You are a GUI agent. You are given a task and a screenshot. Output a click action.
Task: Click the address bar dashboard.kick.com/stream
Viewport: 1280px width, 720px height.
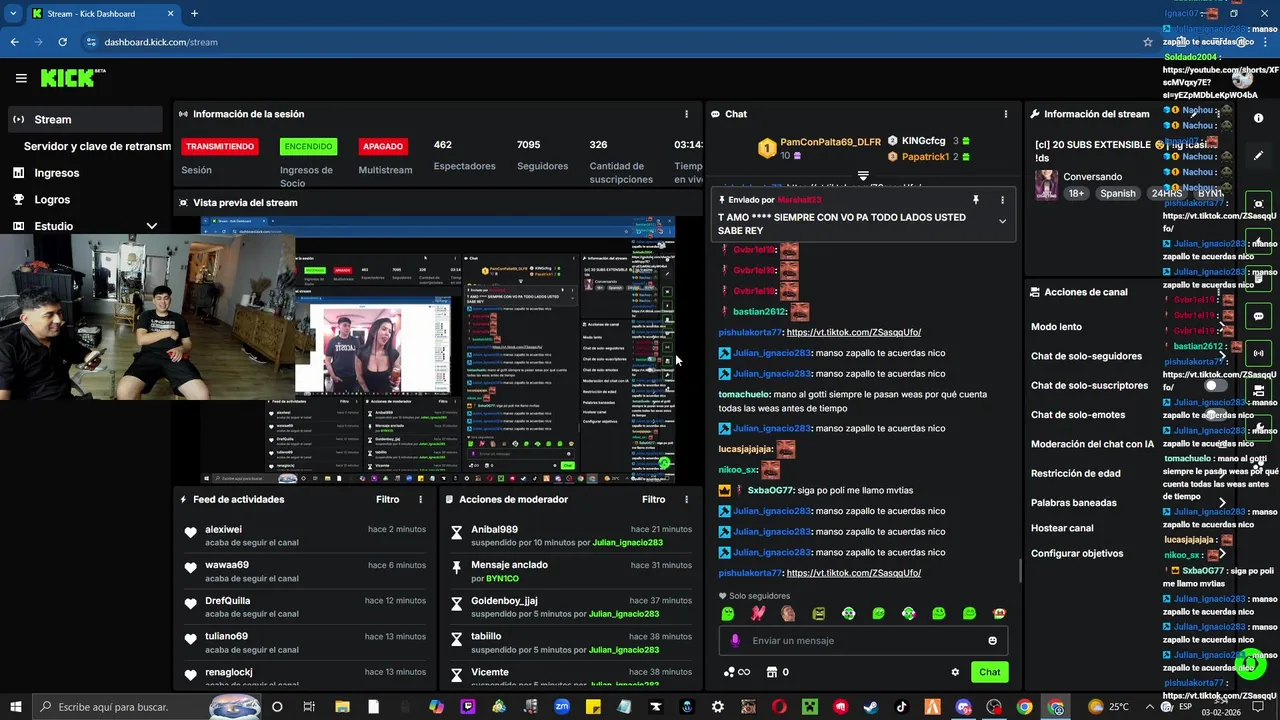(x=160, y=42)
